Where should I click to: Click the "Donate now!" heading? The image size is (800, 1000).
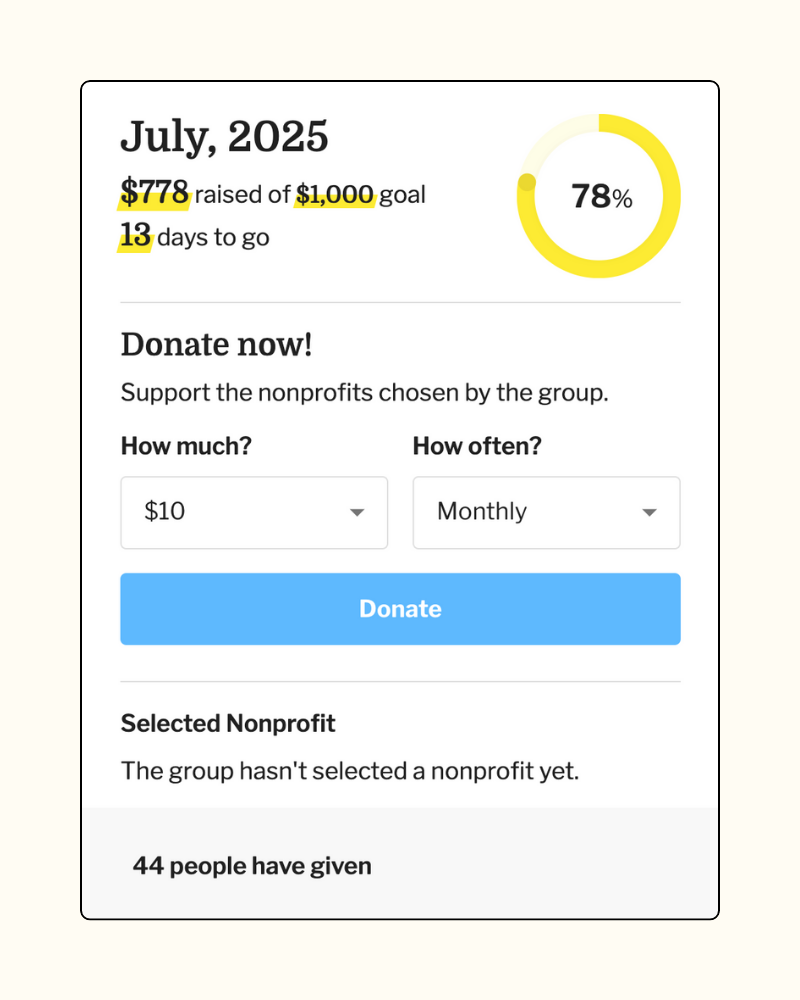coord(216,345)
